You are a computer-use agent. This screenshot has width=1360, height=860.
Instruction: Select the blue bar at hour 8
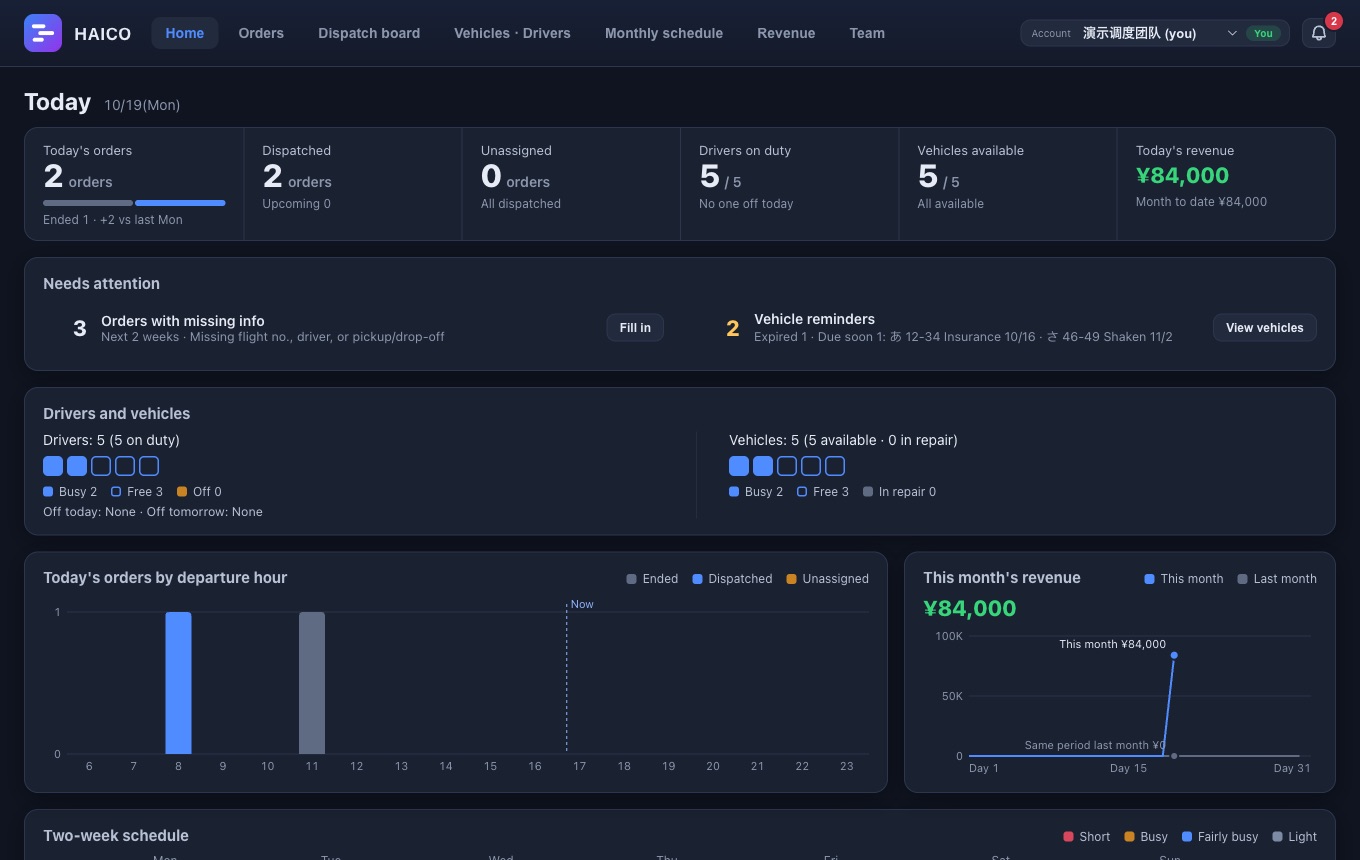click(178, 683)
